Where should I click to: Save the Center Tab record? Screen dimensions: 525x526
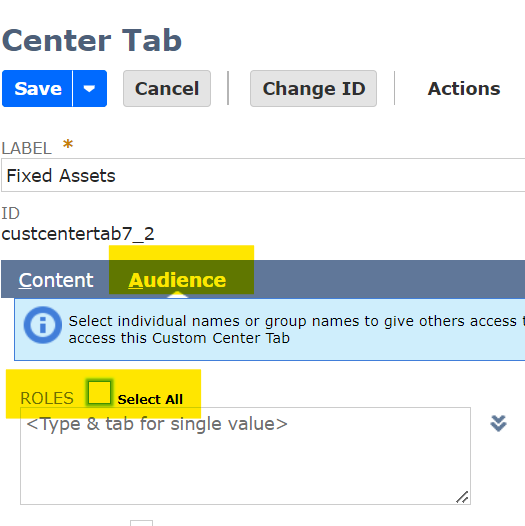tap(37, 89)
